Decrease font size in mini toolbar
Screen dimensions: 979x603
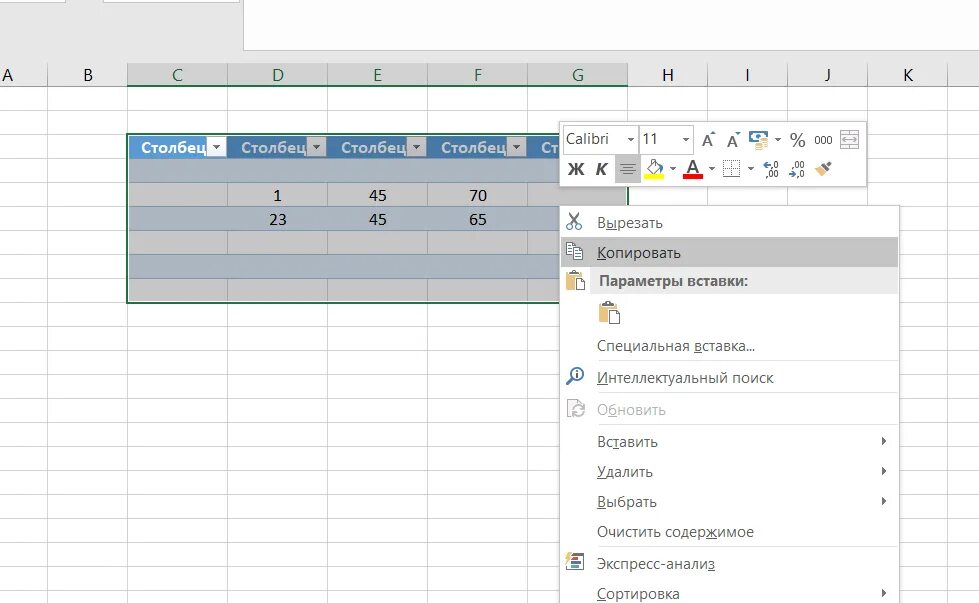click(733, 140)
